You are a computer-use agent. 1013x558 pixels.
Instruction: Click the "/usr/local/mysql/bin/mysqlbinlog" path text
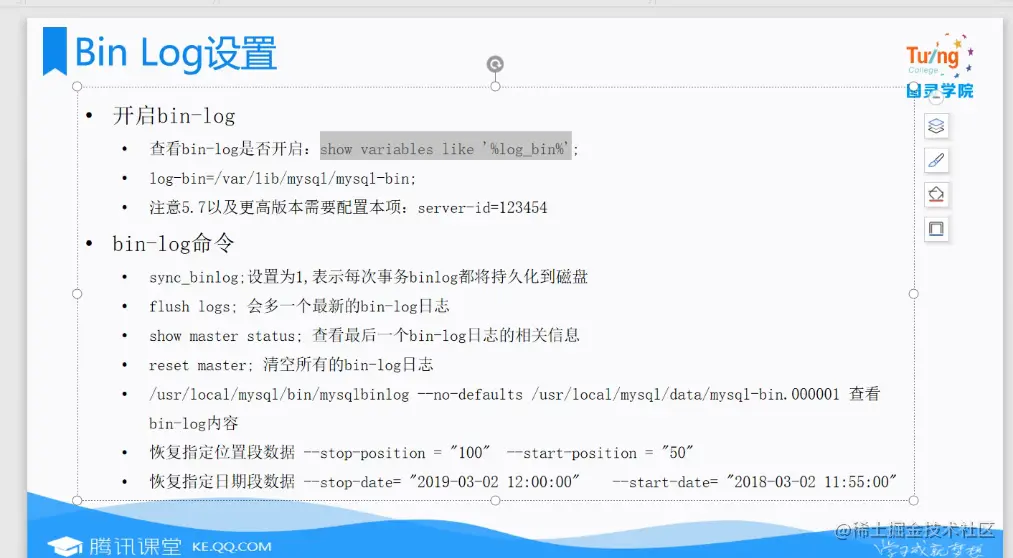tap(279, 395)
